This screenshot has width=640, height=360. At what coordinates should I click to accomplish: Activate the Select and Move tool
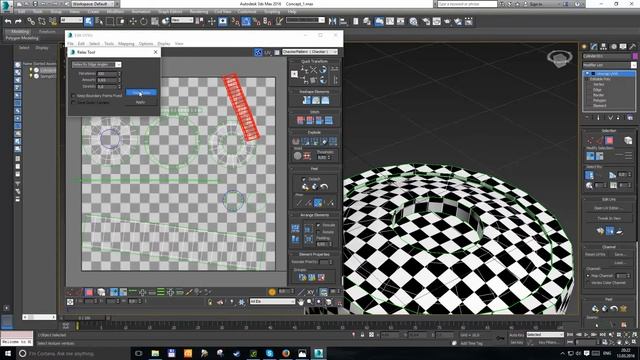point(133,21)
